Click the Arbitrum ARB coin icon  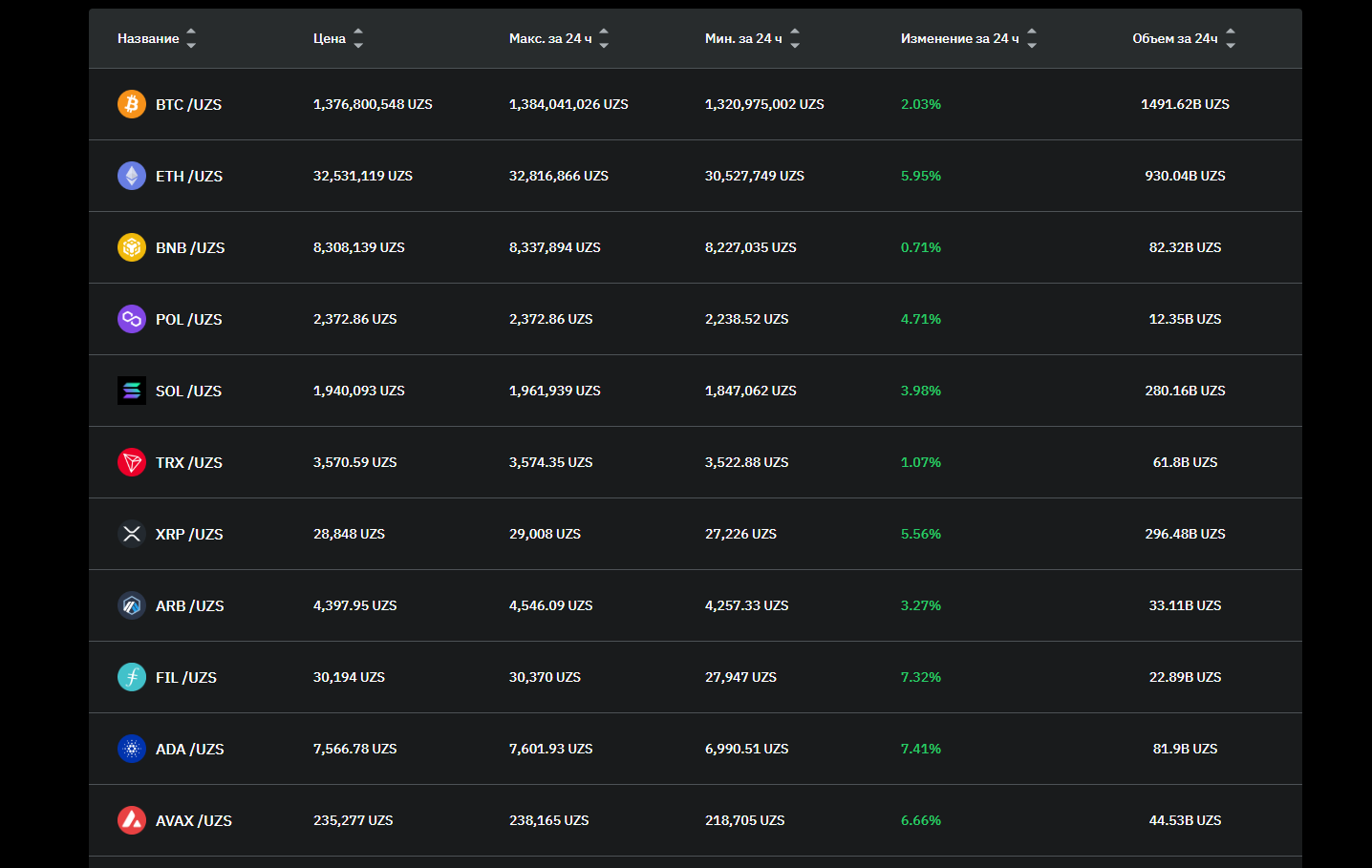point(132,605)
